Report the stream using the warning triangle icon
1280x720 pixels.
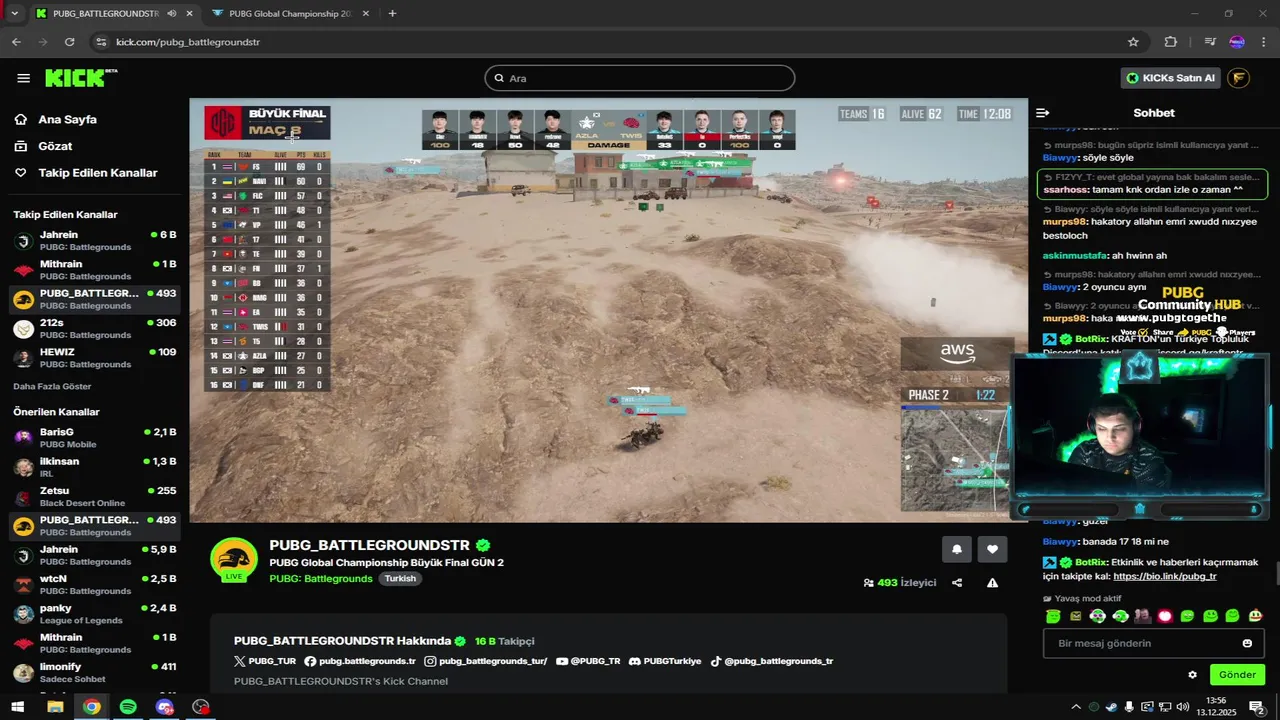point(992,583)
